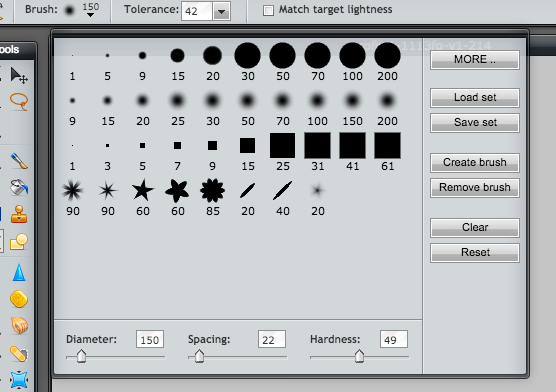Open the Tolerance dropdown arrow
The image size is (556, 392).
[222, 12]
